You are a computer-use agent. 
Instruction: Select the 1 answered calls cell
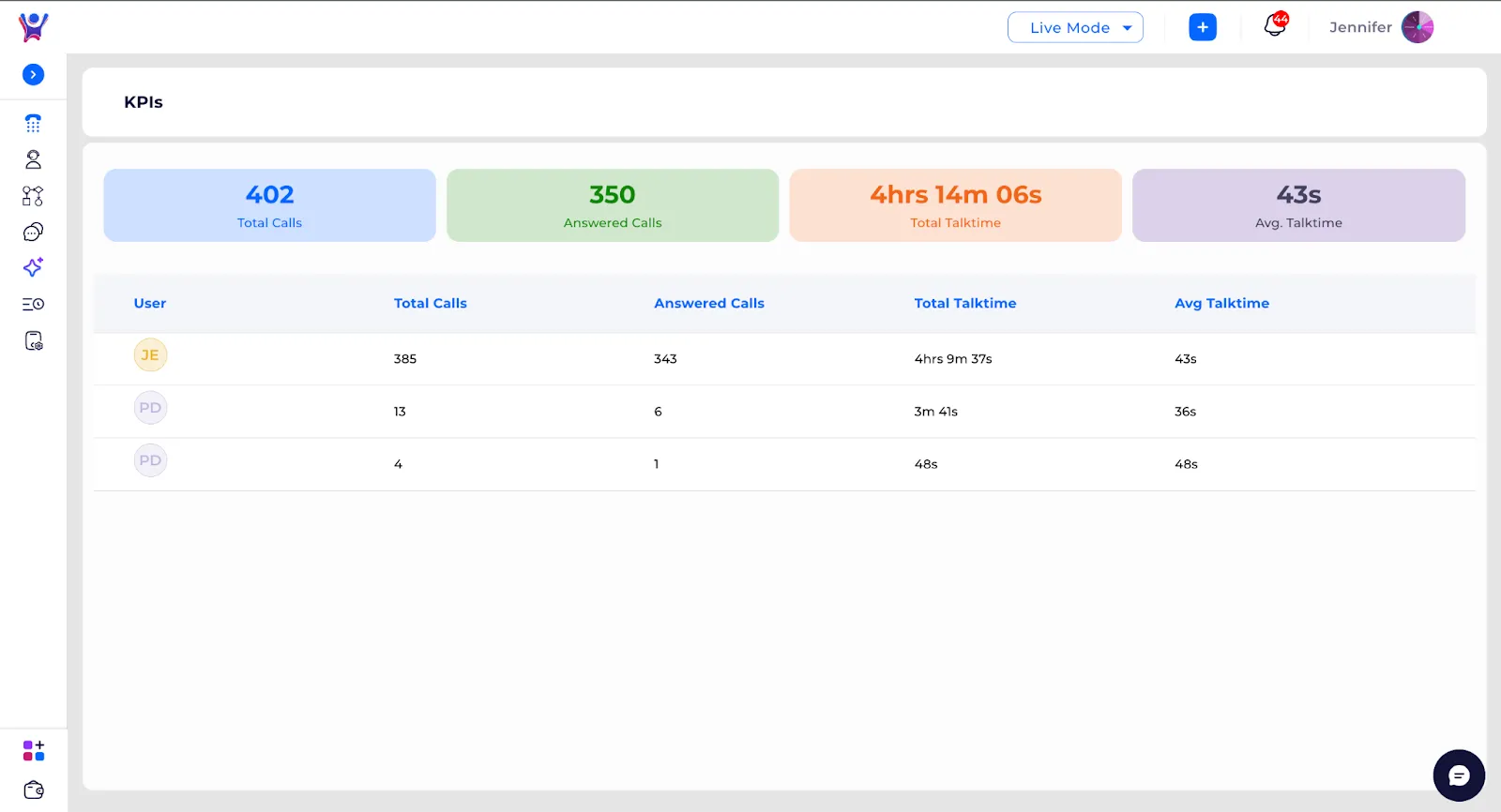[657, 464]
